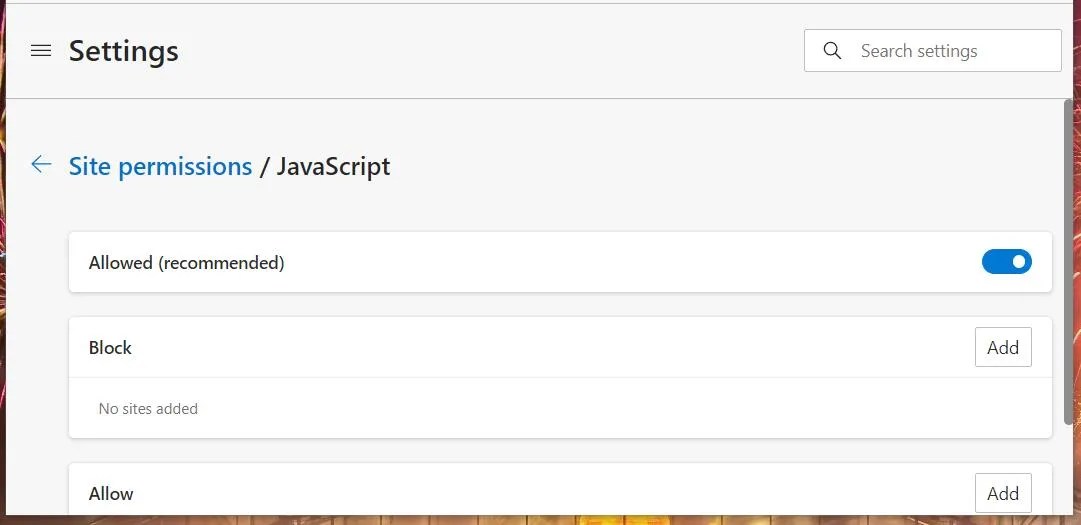1081x525 pixels.
Task: Click the No sites added text
Action: [148, 408]
